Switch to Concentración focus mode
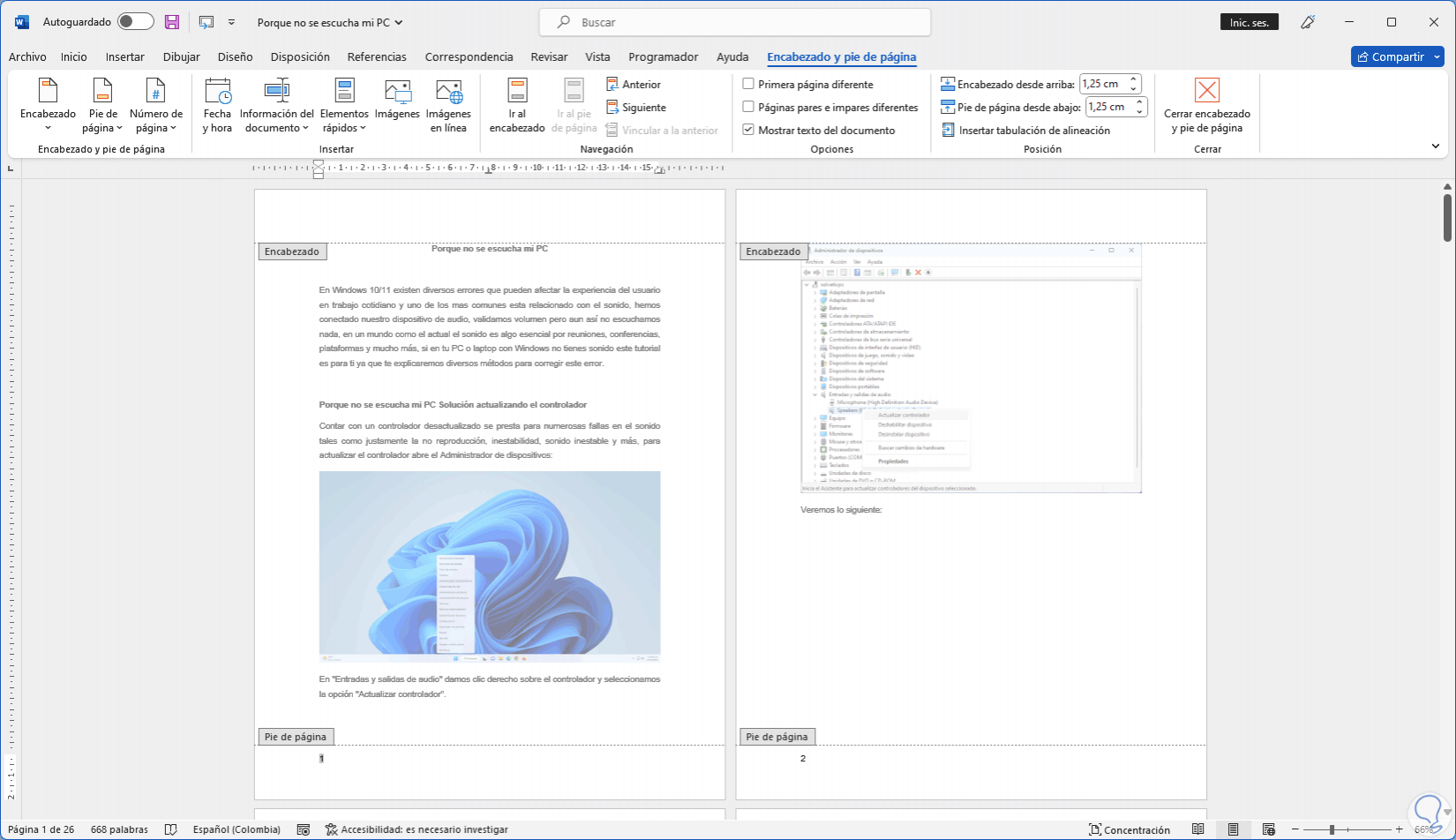The width and height of the screenshot is (1456, 840). [x=1130, y=829]
